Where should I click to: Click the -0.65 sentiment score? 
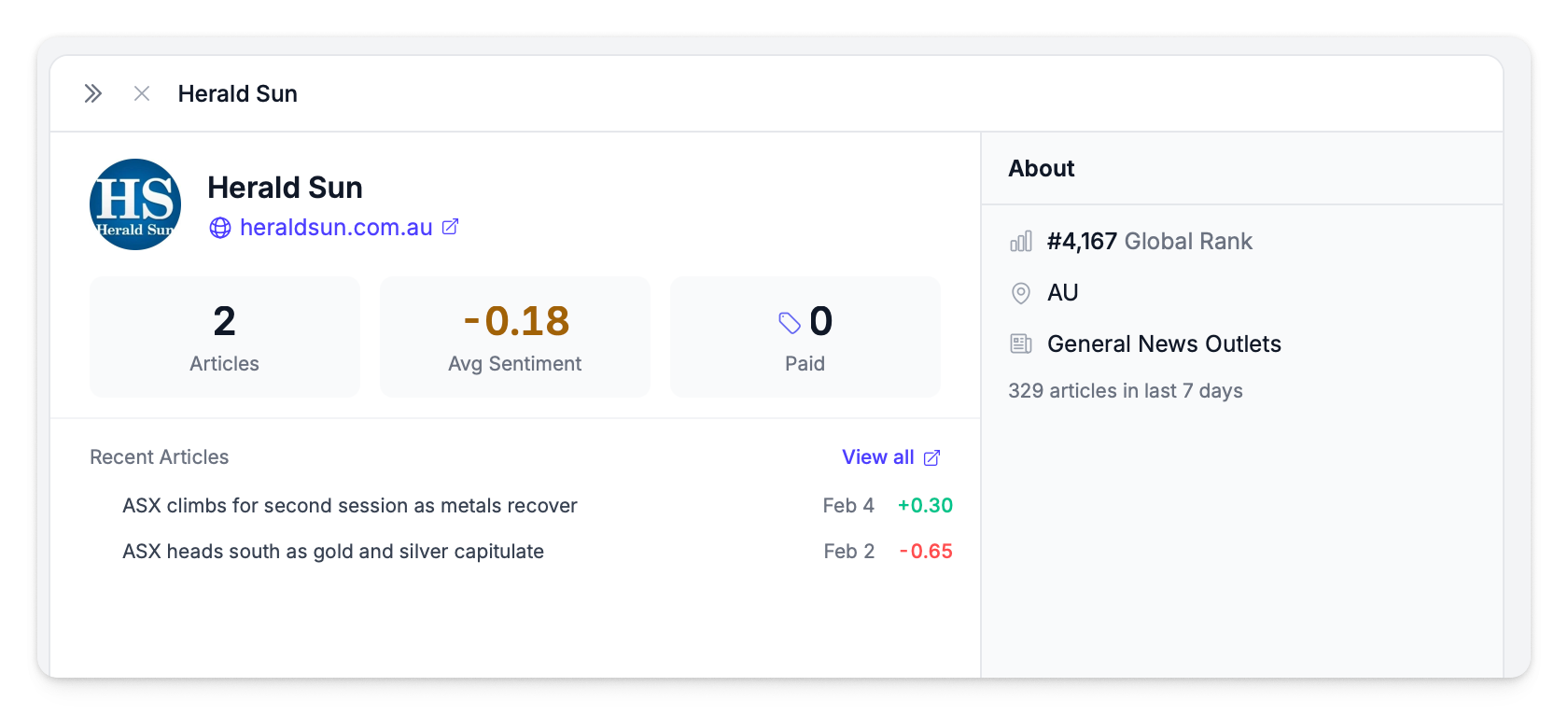pyautogui.click(x=926, y=552)
